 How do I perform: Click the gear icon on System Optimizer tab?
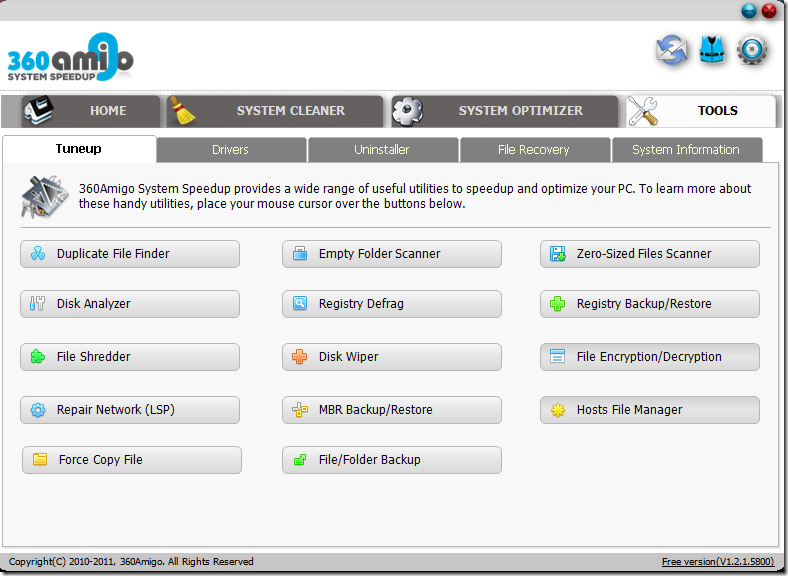[407, 111]
